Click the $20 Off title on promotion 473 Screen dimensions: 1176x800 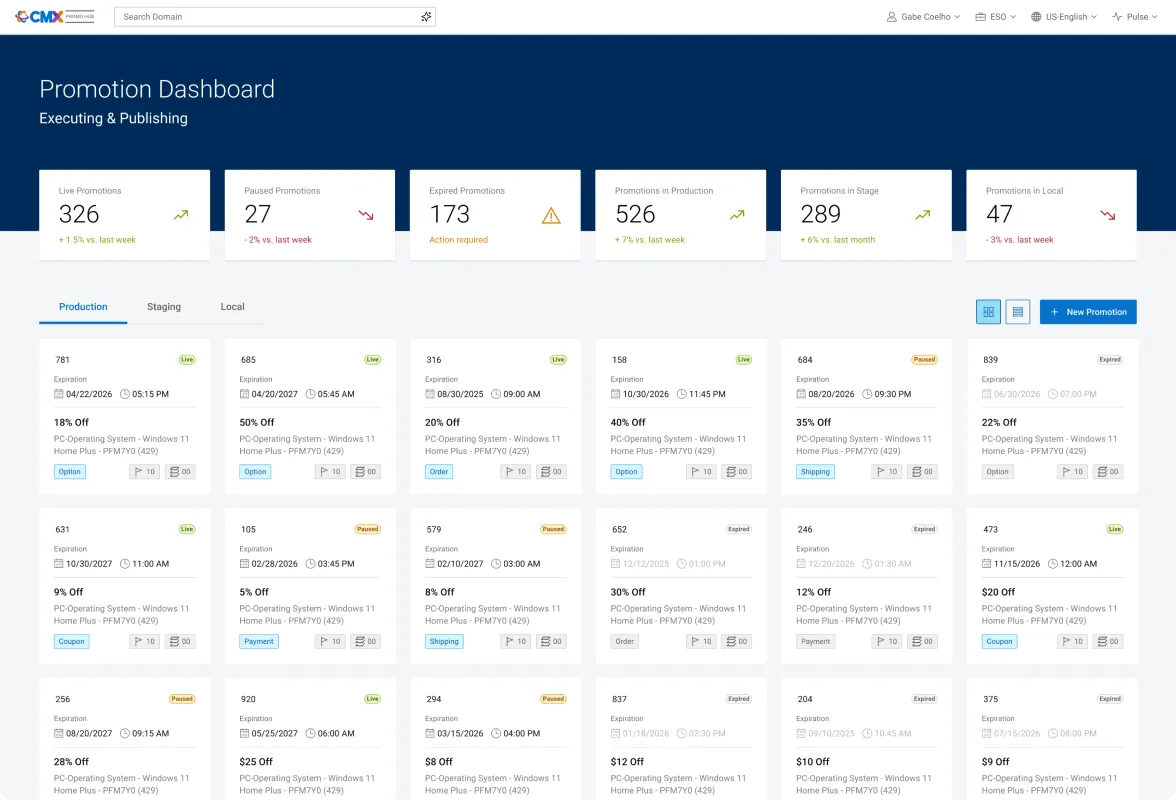pos(998,592)
